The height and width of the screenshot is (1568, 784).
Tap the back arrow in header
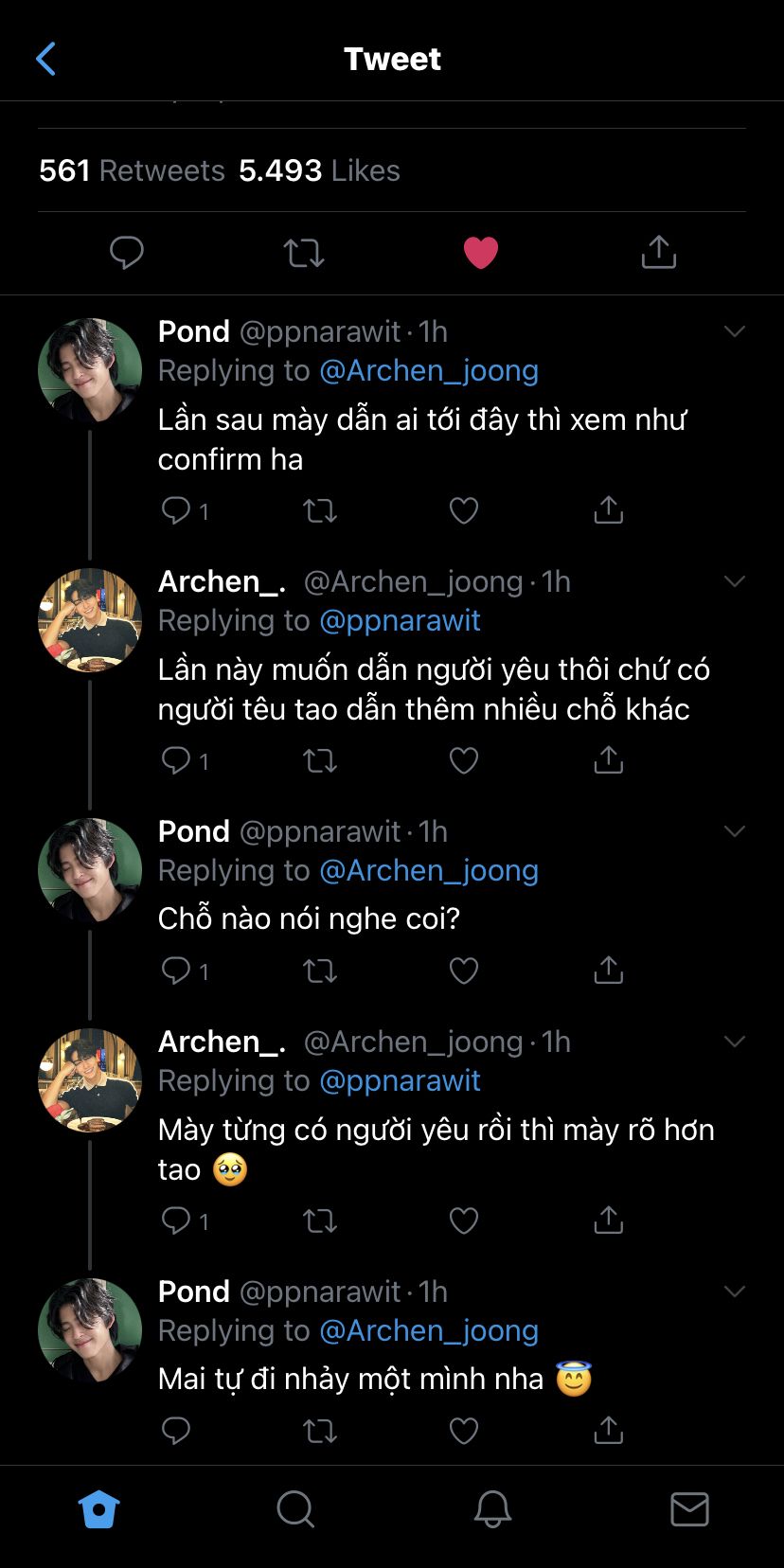tap(45, 59)
